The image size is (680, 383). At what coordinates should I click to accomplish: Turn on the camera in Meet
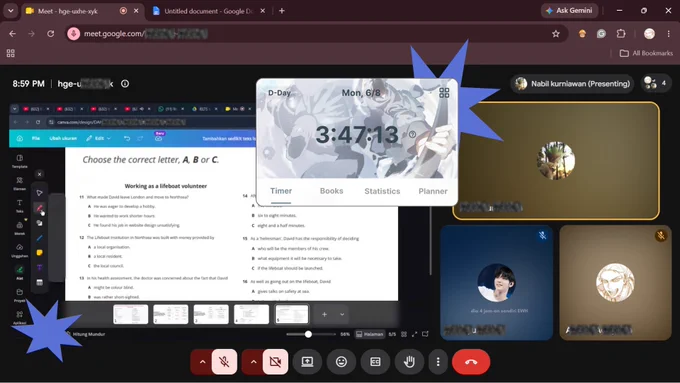click(275, 362)
